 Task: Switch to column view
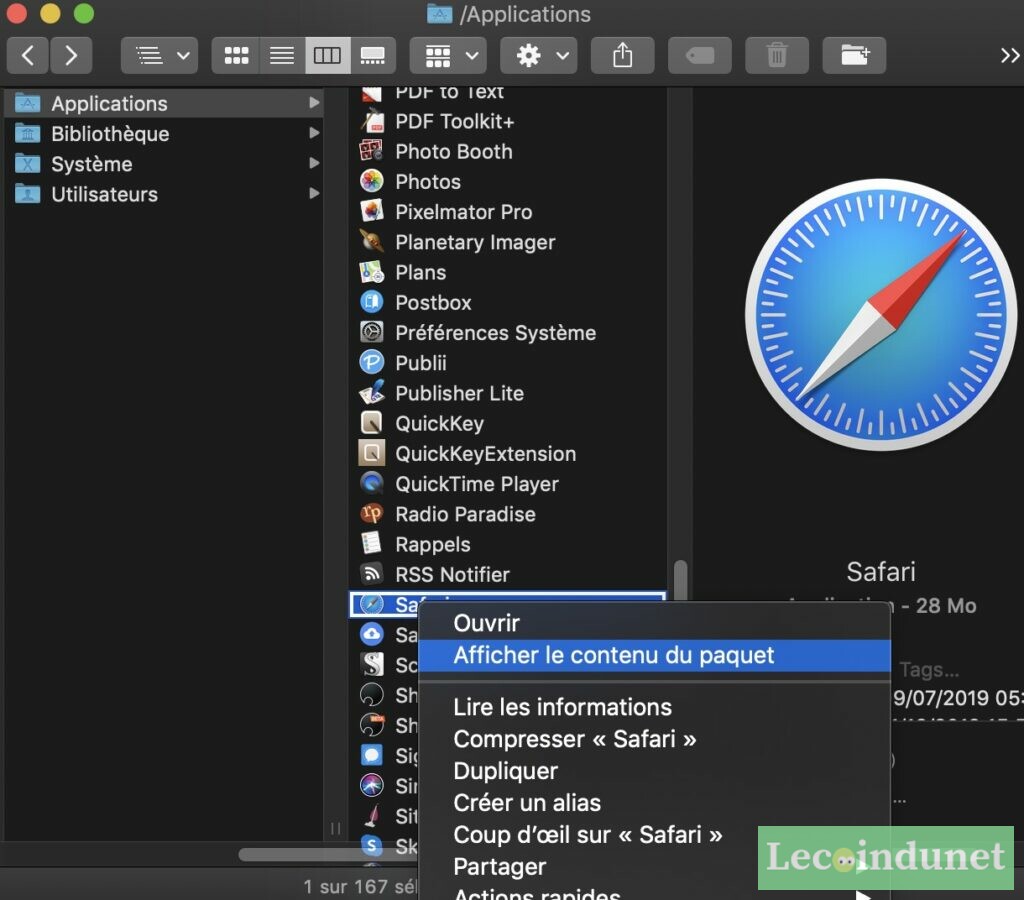(327, 56)
